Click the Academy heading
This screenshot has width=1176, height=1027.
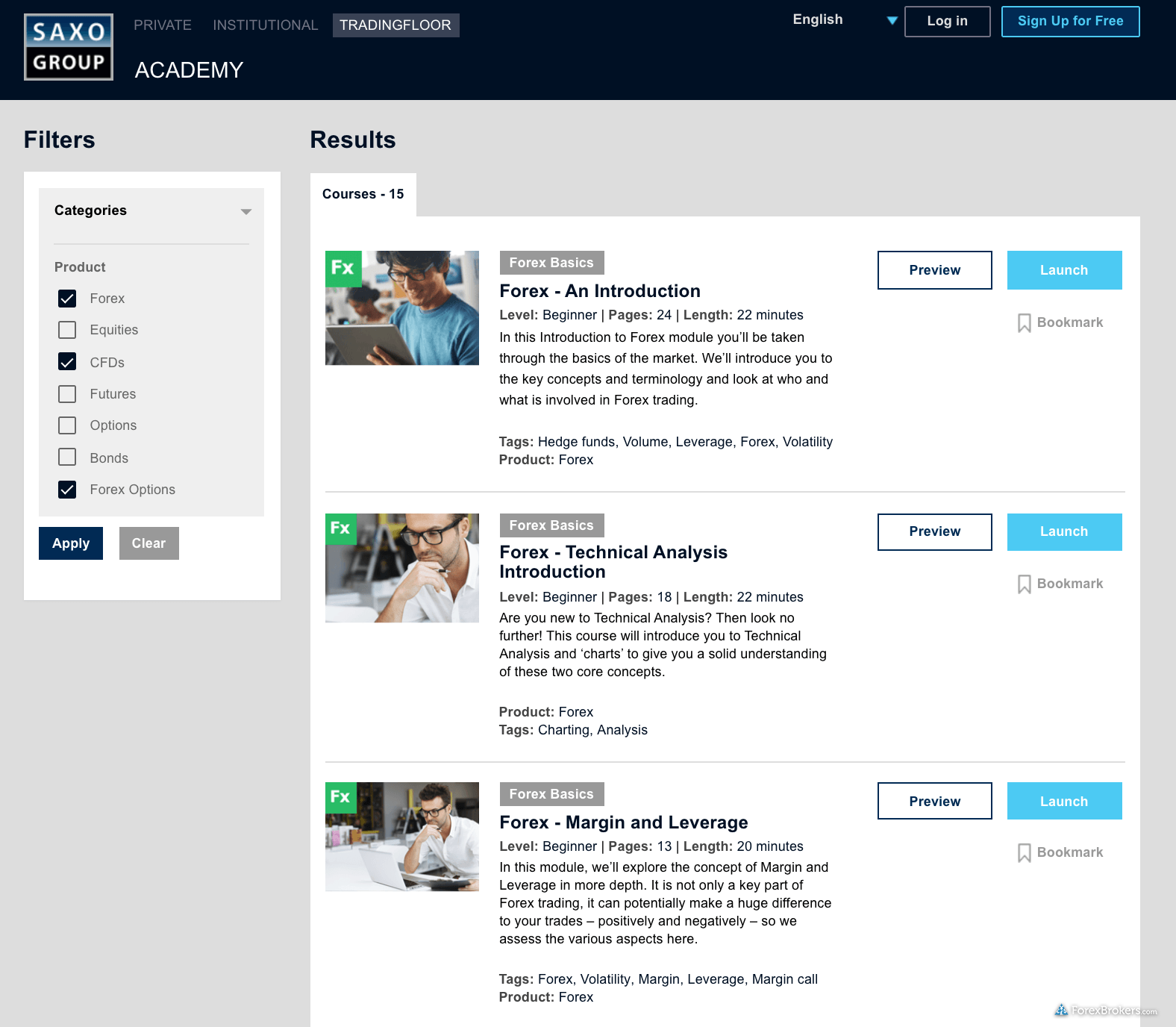tap(190, 70)
